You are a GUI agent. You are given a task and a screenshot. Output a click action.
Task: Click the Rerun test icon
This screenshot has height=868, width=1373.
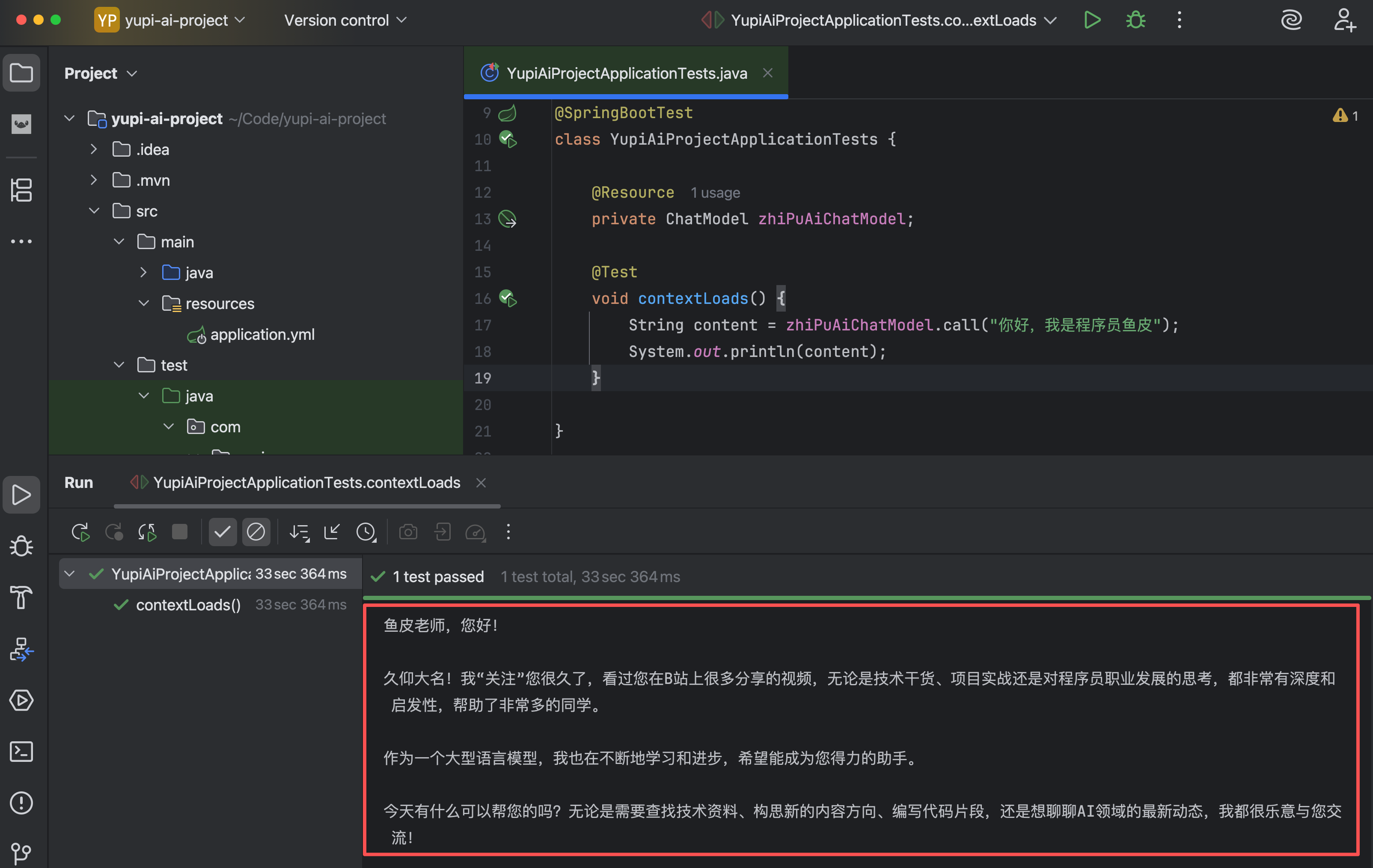[x=80, y=532]
